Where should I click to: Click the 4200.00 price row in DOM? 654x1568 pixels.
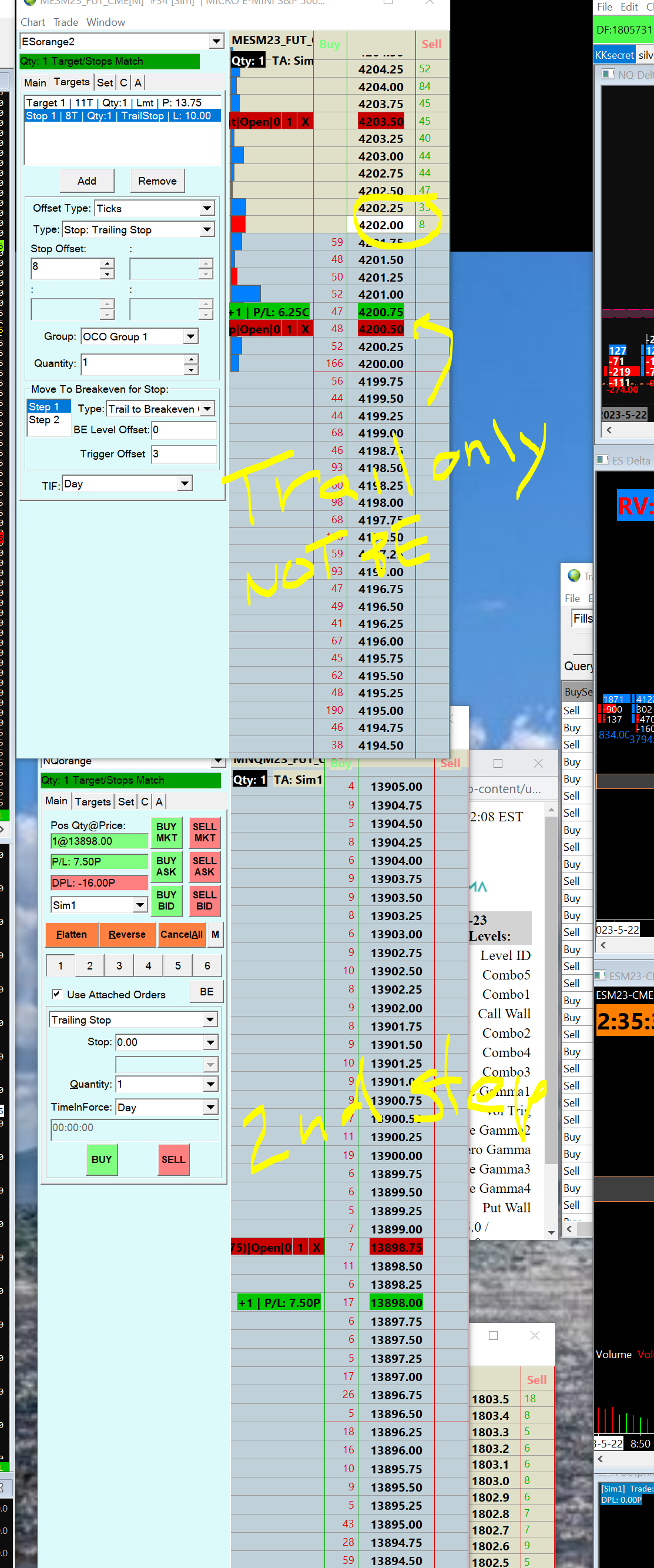[x=381, y=363]
